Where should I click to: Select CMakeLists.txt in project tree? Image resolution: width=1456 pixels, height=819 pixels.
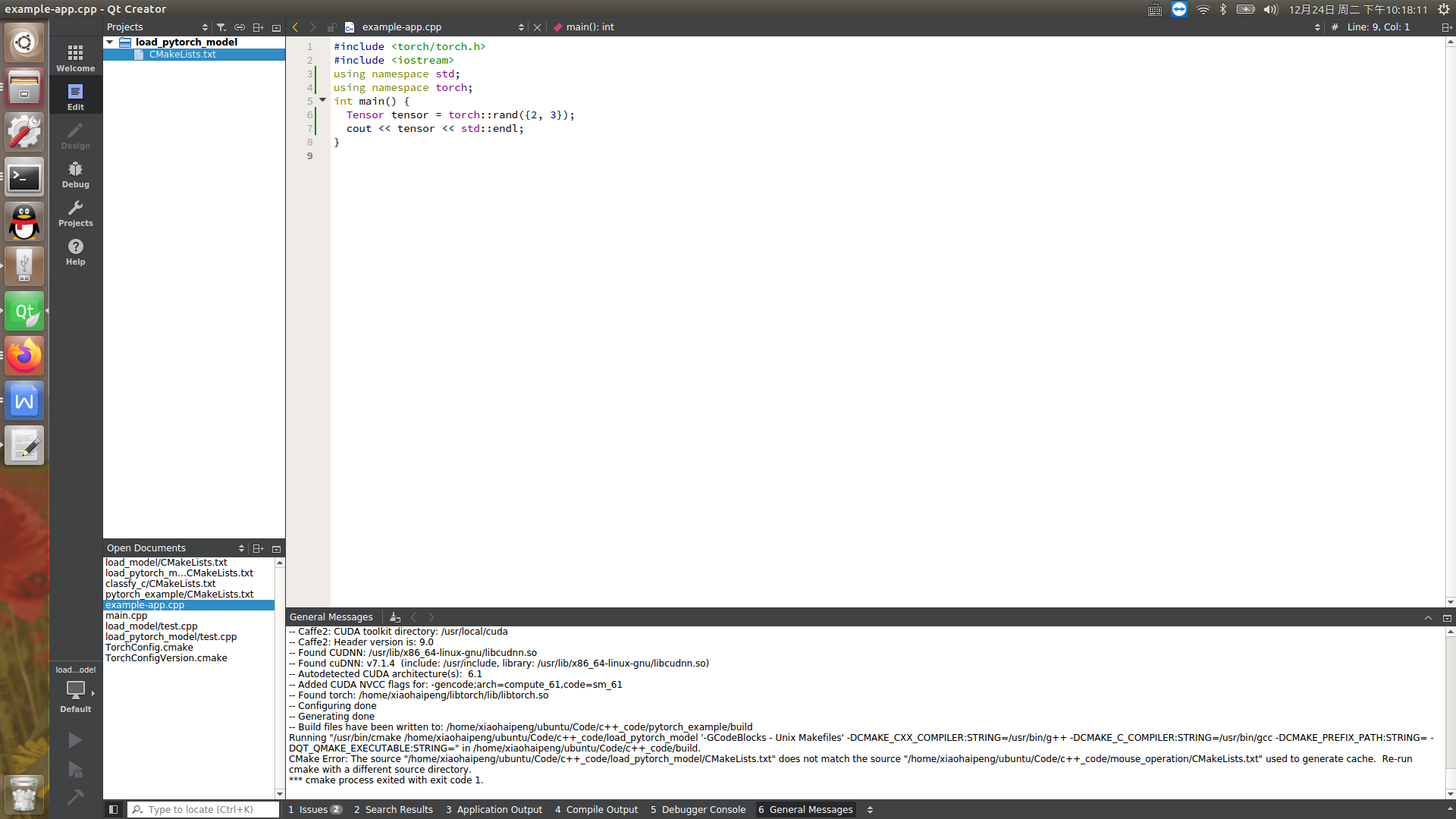point(182,55)
